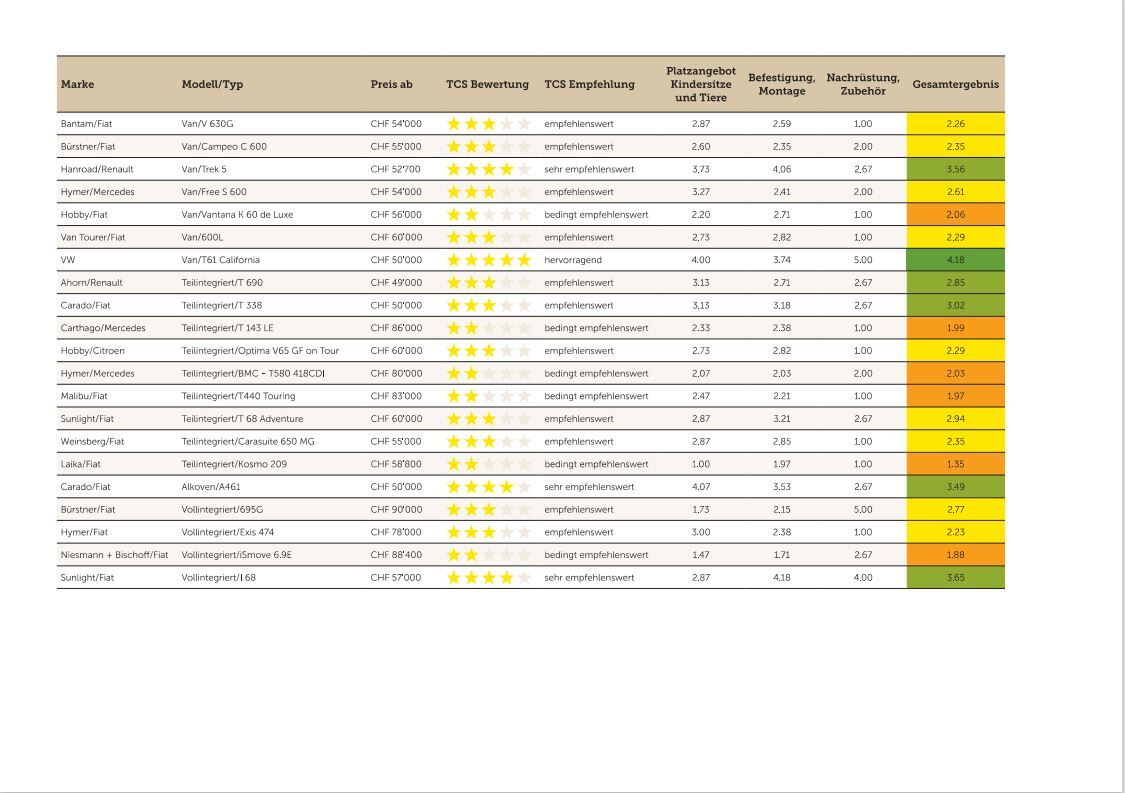This screenshot has height=793, width=1125.
Task: Click the "Teilintegriert/Carasuite 650 MG" model
Action: [x=248, y=441]
